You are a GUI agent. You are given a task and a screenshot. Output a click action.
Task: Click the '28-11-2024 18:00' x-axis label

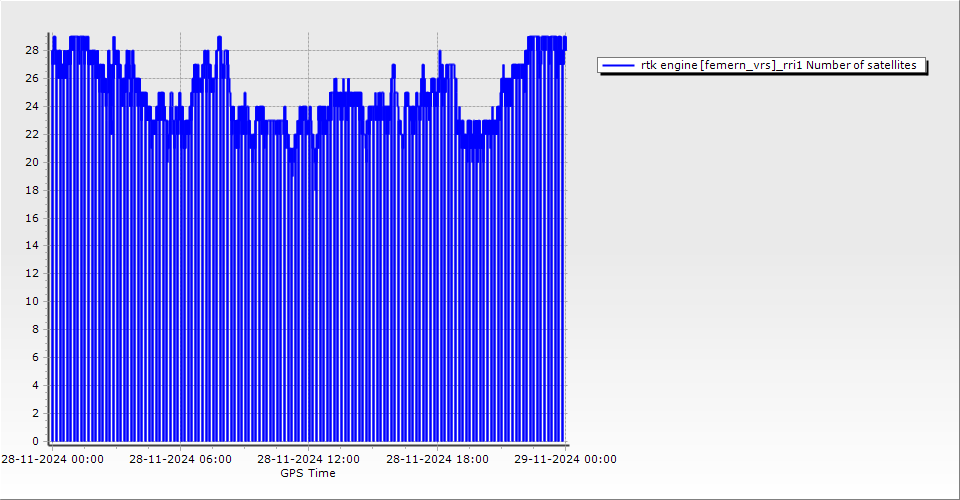click(x=437, y=460)
